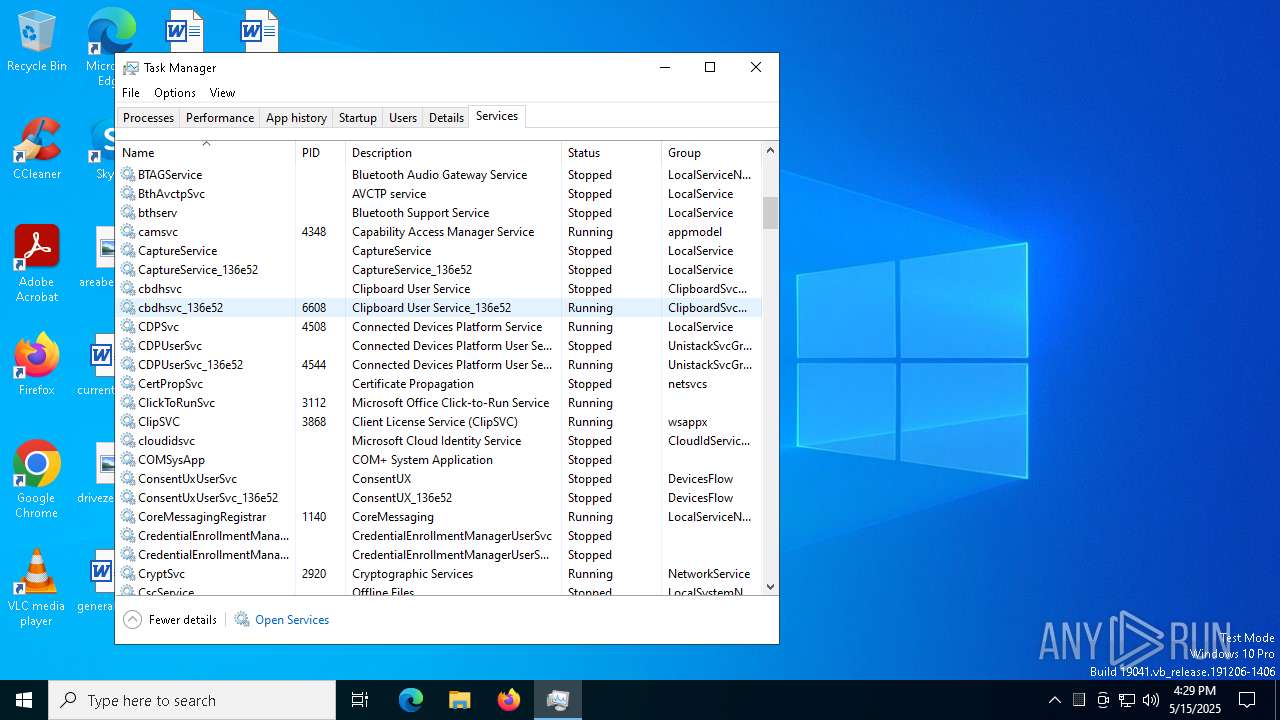Click the Windows Start button
Viewport: 1280px width, 720px height.
pyautogui.click(x=24, y=700)
